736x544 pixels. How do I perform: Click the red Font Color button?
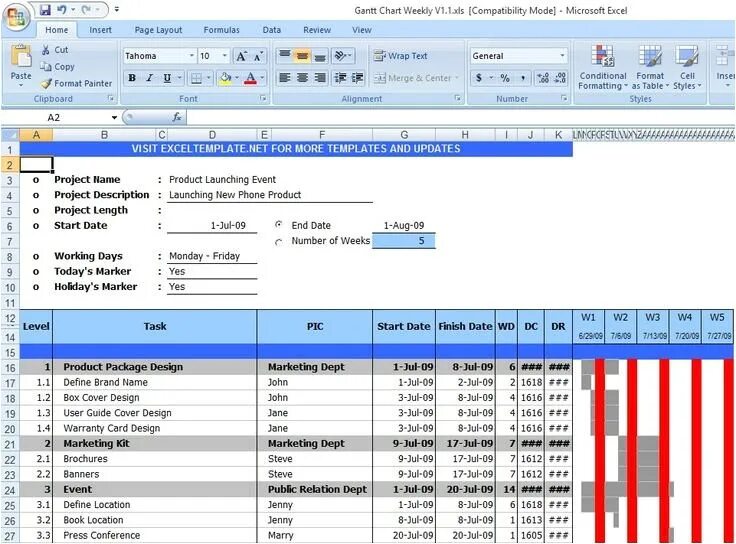click(x=251, y=78)
